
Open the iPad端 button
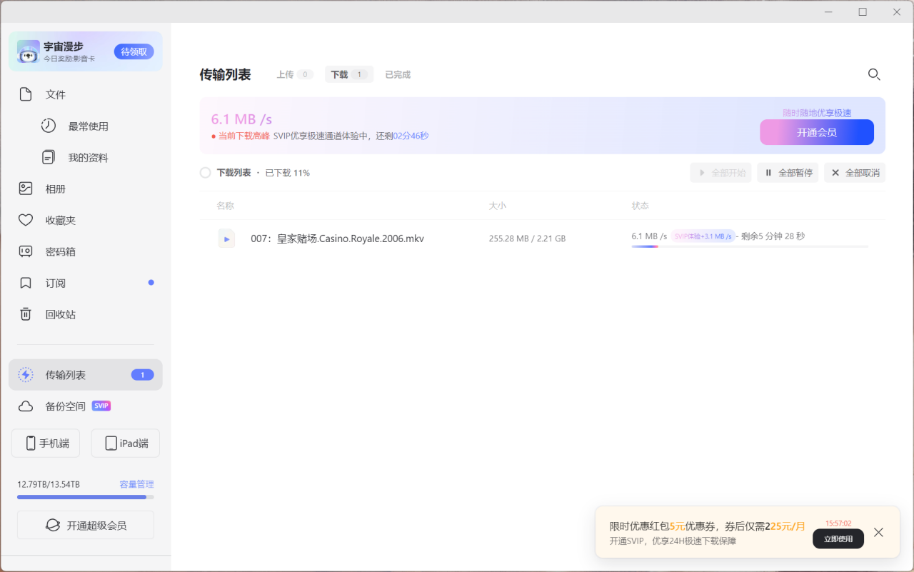pyautogui.click(x=125, y=443)
